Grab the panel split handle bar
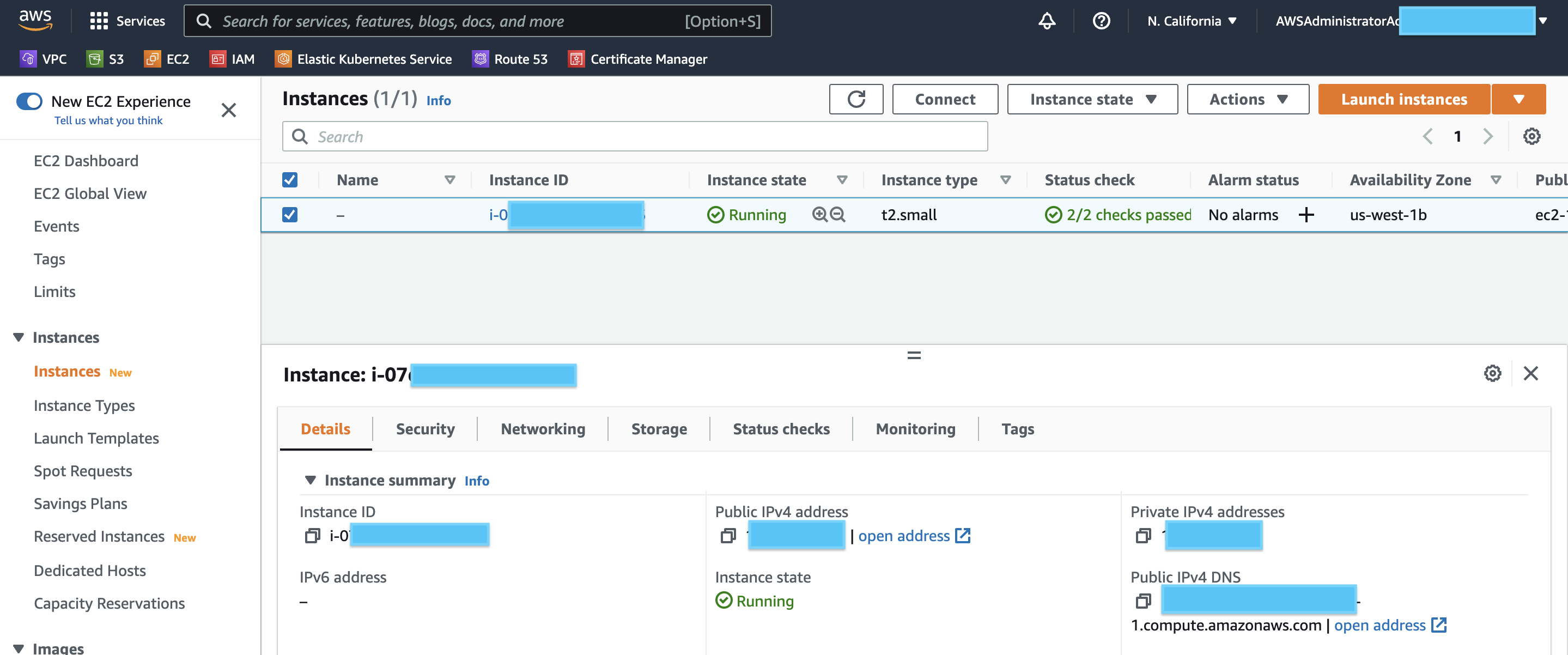The height and width of the screenshot is (655, 1568). 914,355
